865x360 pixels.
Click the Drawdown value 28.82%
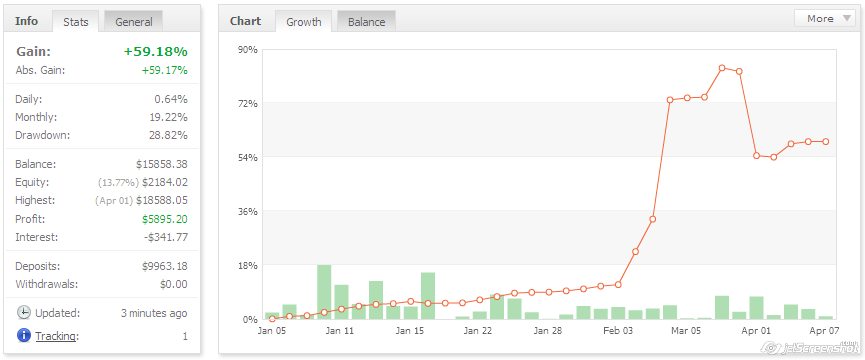tap(168, 135)
